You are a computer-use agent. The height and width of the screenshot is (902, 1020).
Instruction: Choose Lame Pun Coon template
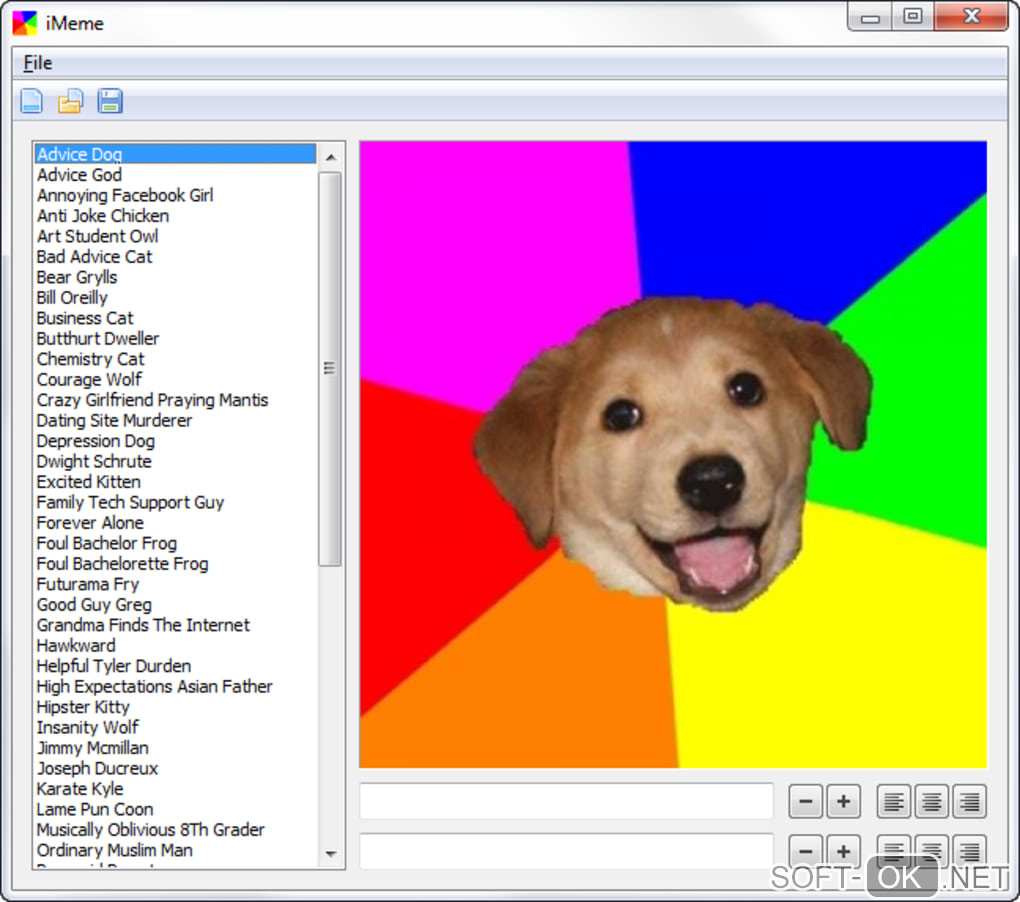click(175, 810)
